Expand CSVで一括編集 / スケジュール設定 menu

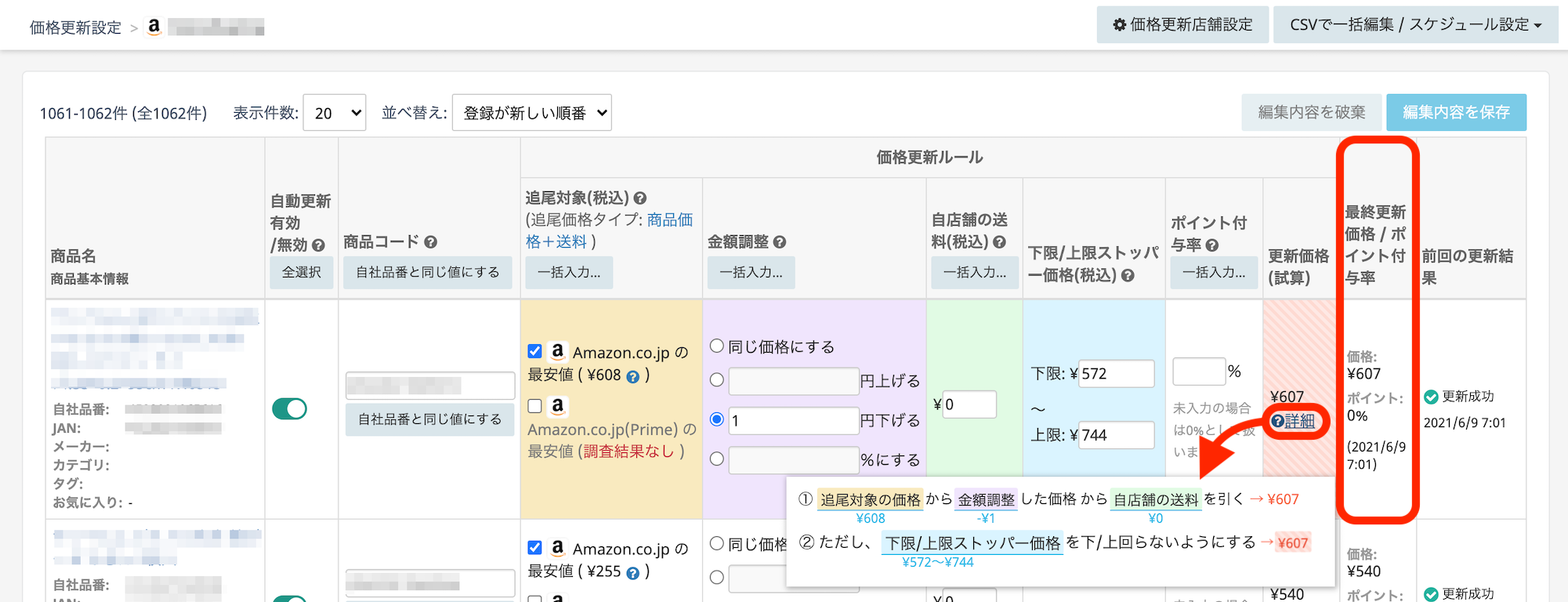pos(1415,25)
